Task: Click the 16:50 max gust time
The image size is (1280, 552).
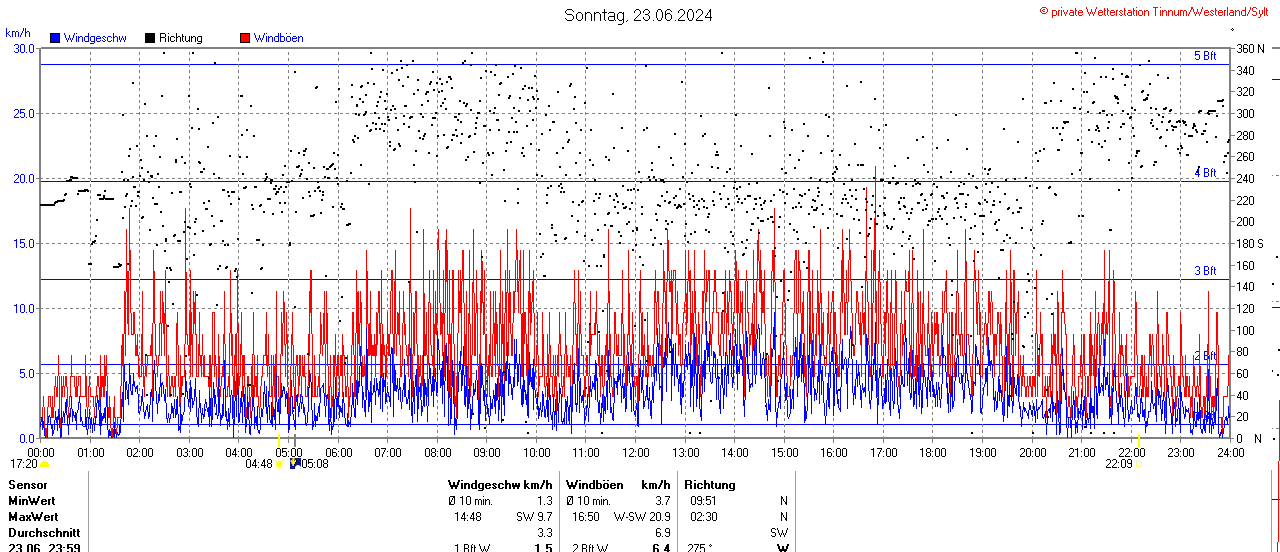Action: coord(586,517)
